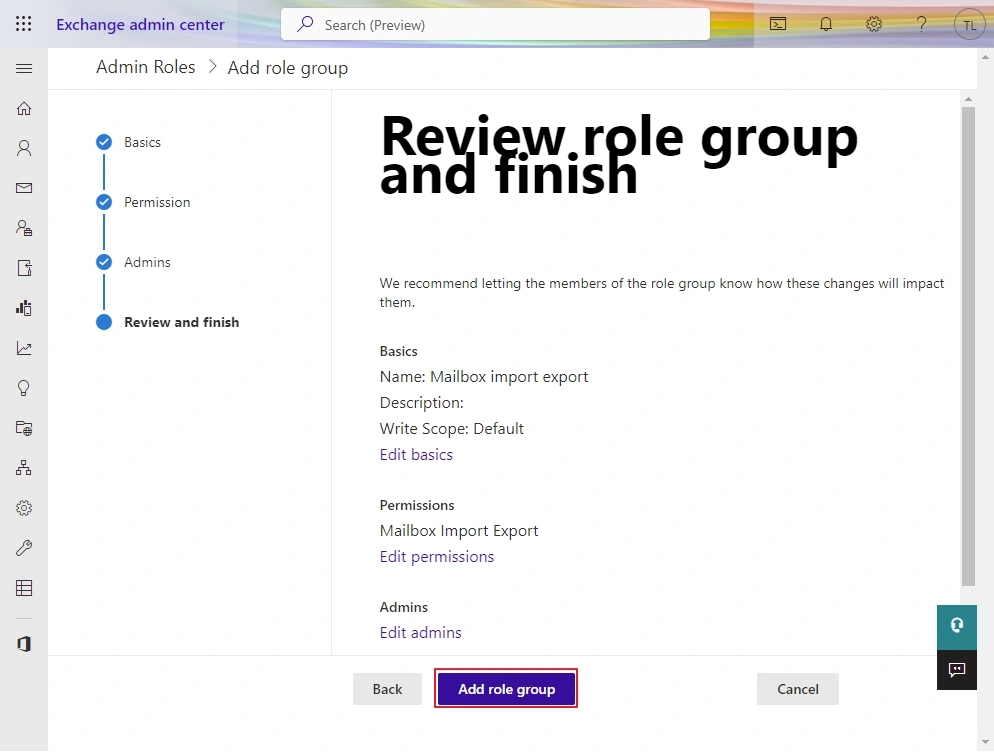Open the teal help assistant button

tap(957, 626)
